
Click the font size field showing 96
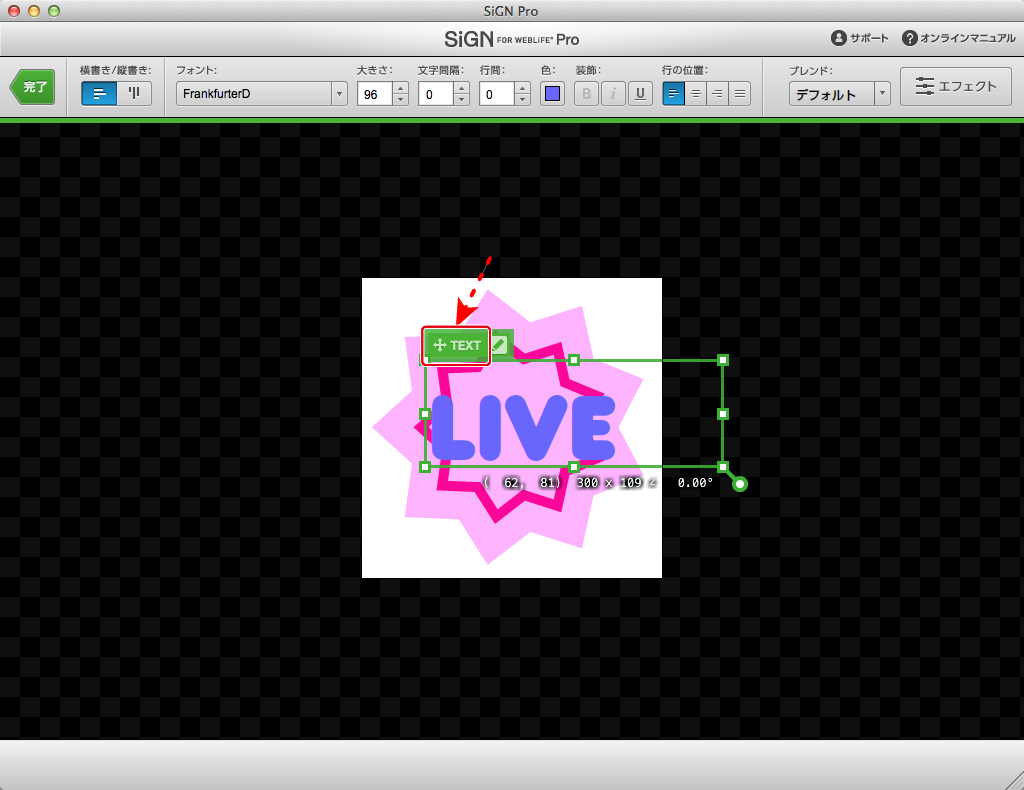pos(374,94)
